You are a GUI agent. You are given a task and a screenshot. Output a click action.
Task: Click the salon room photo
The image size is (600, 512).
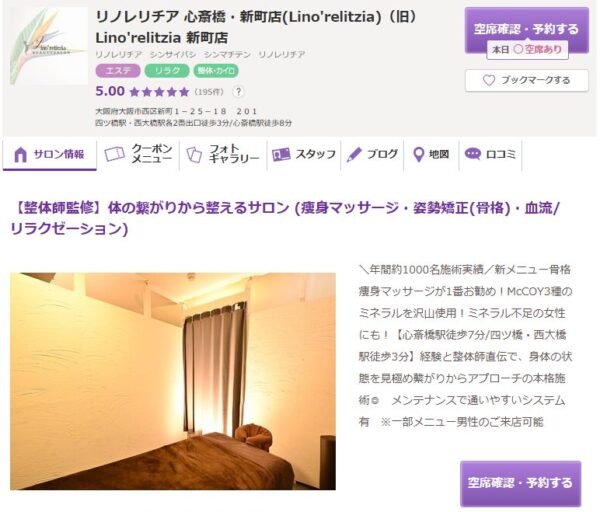click(173, 381)
